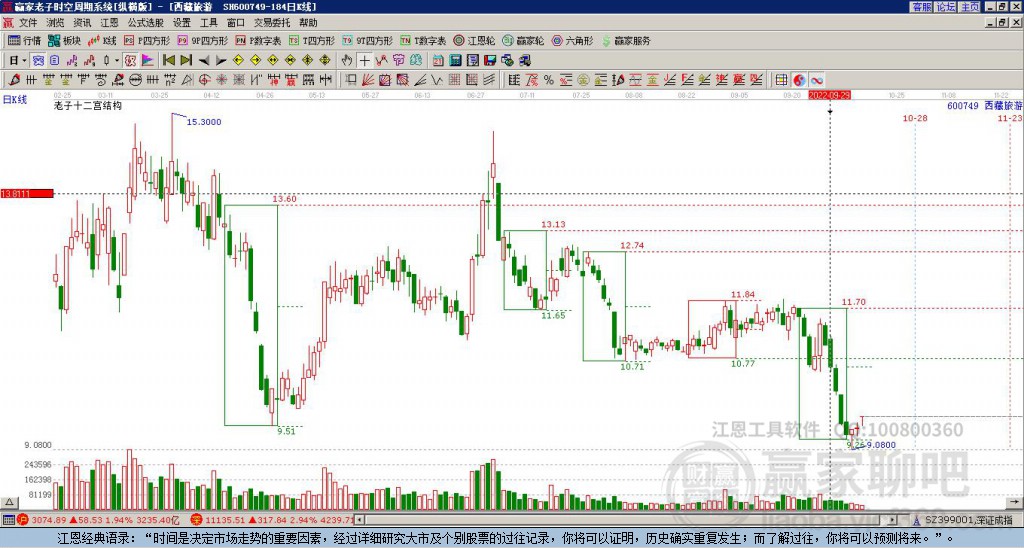Click the 15.3000 high price label
Screen dimensions: 1024x548
(204, 121)
